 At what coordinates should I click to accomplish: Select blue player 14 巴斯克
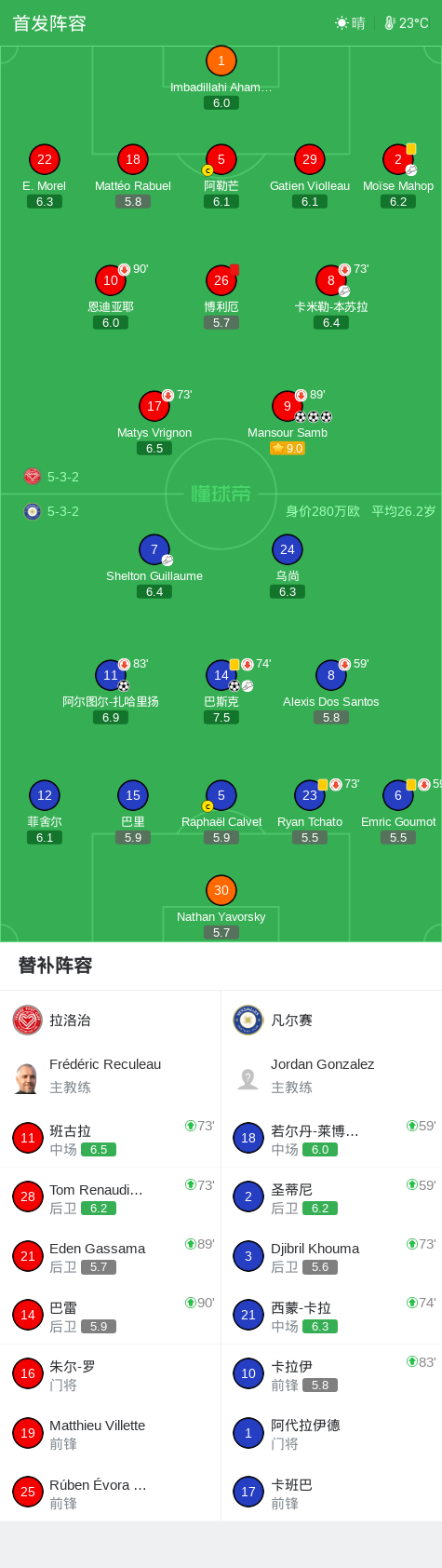coord(221,675)
